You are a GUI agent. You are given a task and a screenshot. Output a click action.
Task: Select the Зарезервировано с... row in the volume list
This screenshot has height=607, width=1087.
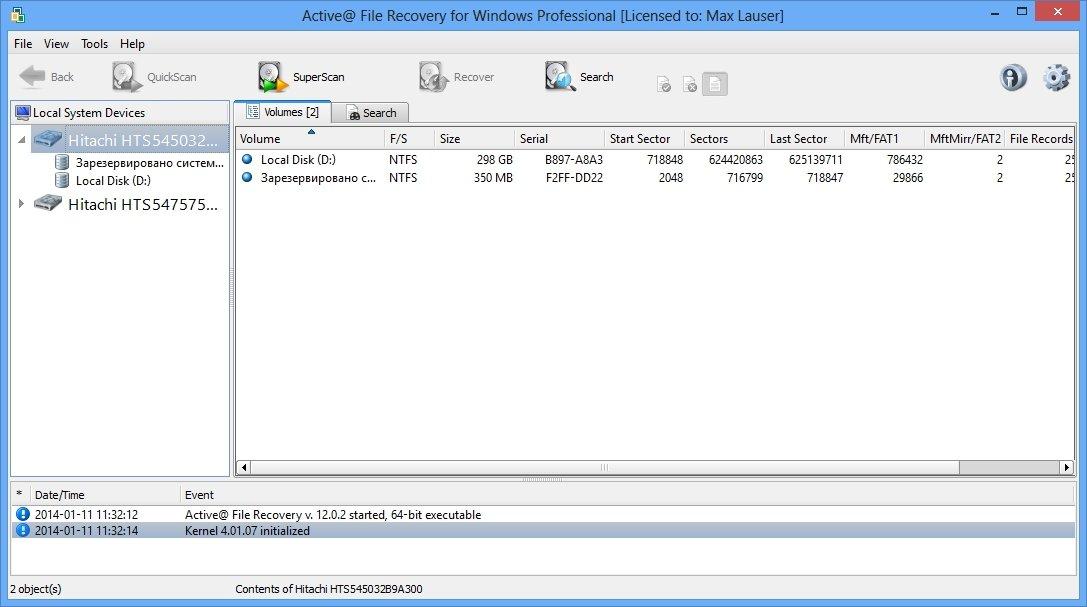click(655, 177)
